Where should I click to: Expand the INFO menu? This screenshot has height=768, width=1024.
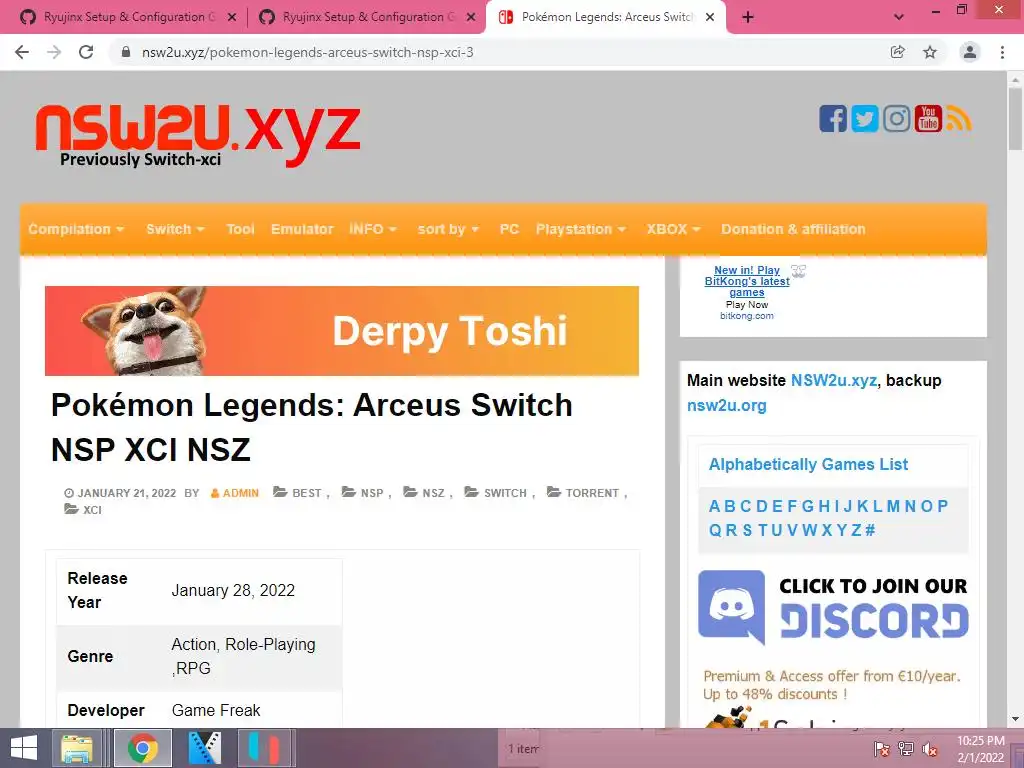pyautogui.click(x=373, y=229)
